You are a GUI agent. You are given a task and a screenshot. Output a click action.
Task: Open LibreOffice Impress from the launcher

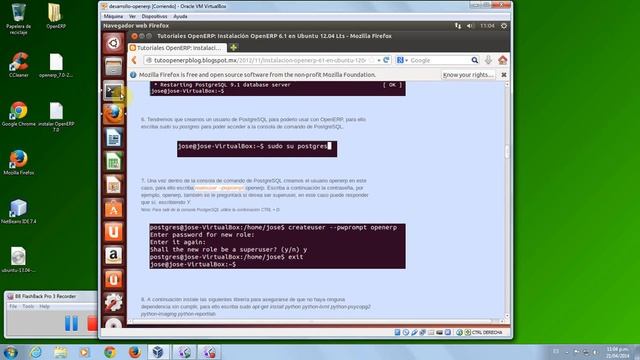pyautogui.click(x=113, y=185)
